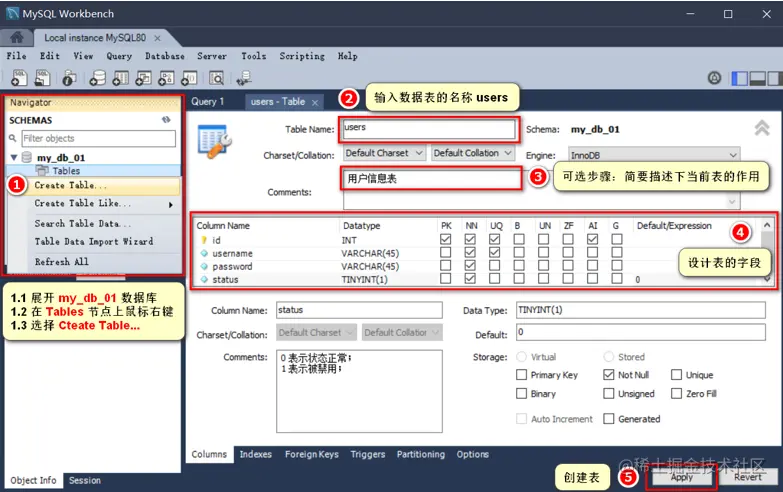
Task: Switch to the Indexes tab
Action: point(256,454)
